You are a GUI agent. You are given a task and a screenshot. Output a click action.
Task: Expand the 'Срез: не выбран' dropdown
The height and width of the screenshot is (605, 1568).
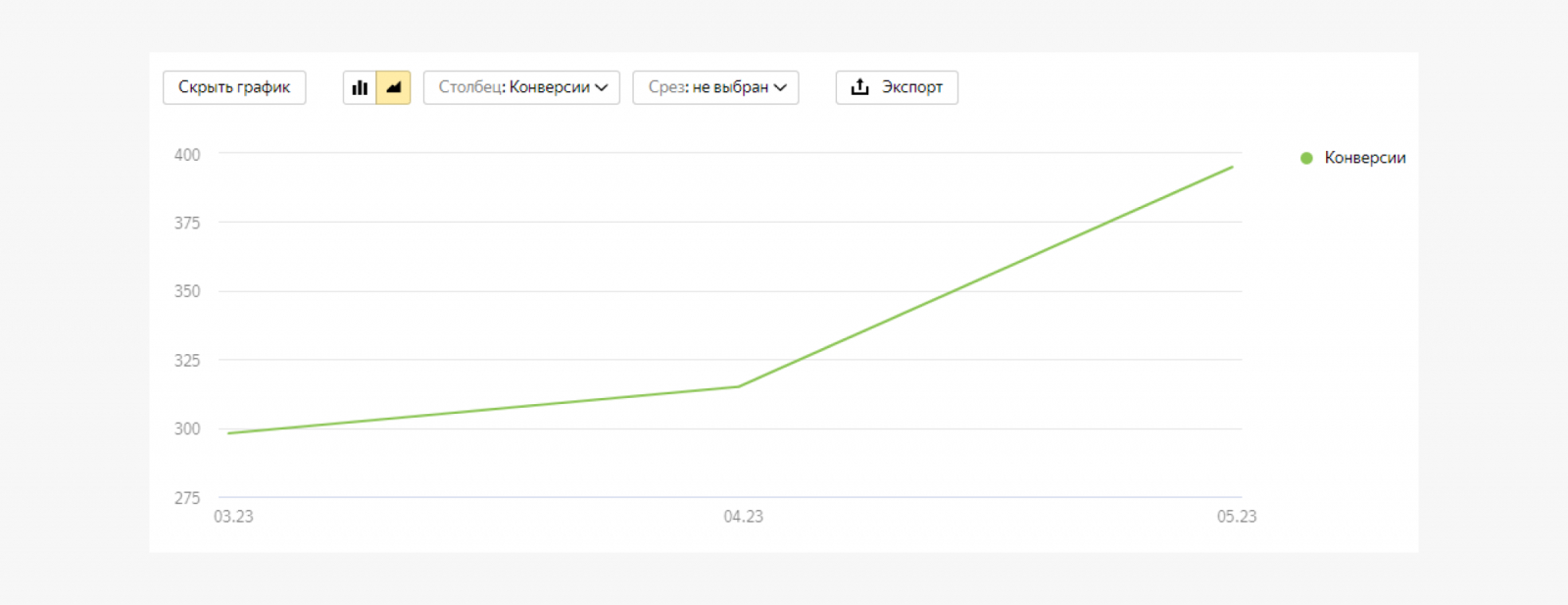pos(715,87)
